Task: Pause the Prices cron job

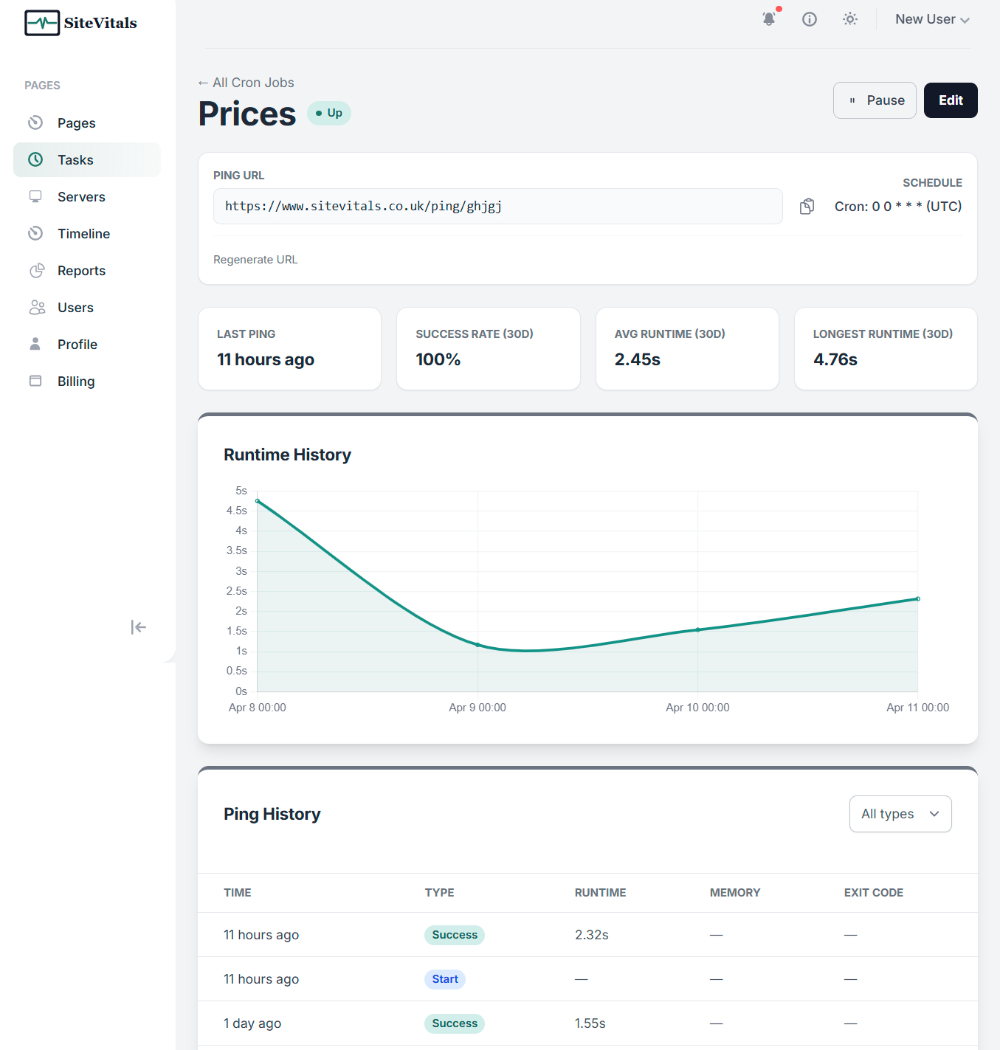Action: (x=874, y=100)
